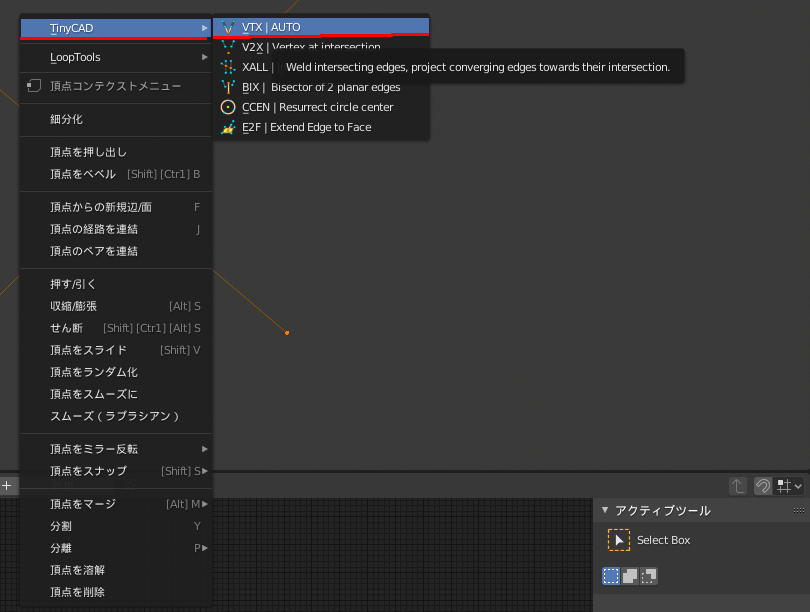Set selection mode to new selection
Image resolution: width=810 pixels, height=612 pixels.
point(611,576)
